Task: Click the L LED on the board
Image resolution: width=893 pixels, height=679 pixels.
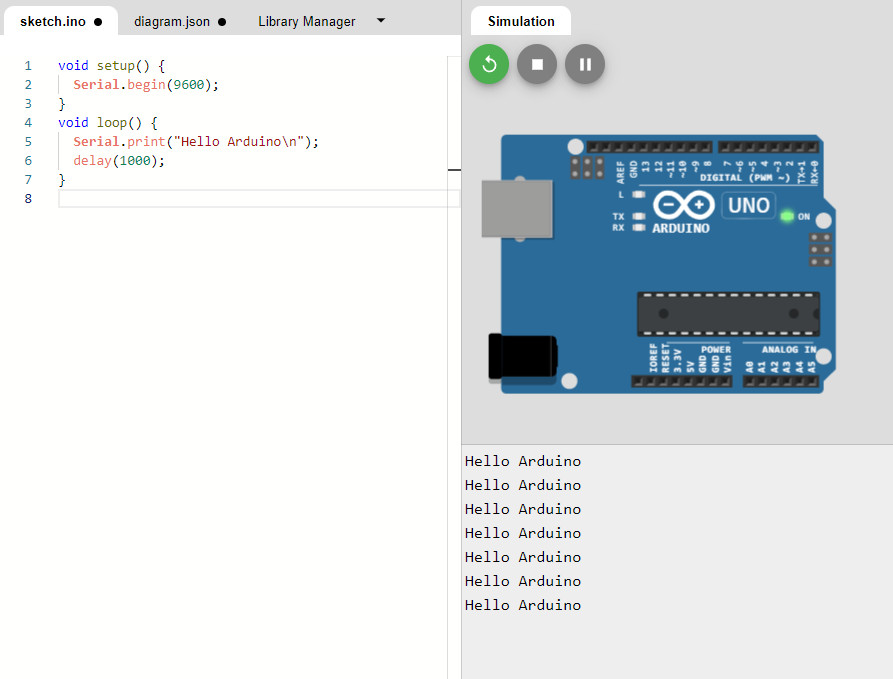Action: pos(638,194)
